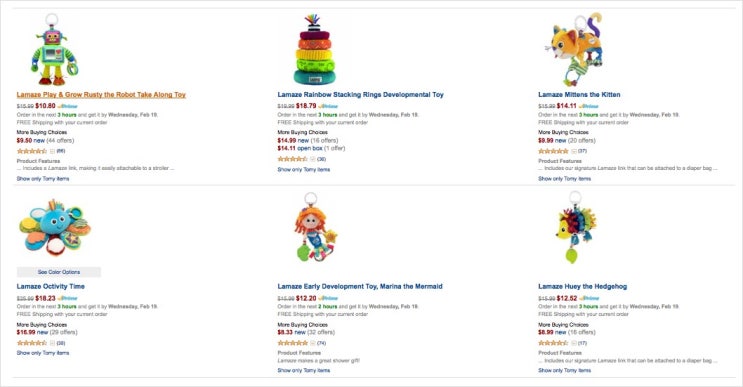
Task: Click the Rainbow Stacking Rings product image
Action: point(314,50)
